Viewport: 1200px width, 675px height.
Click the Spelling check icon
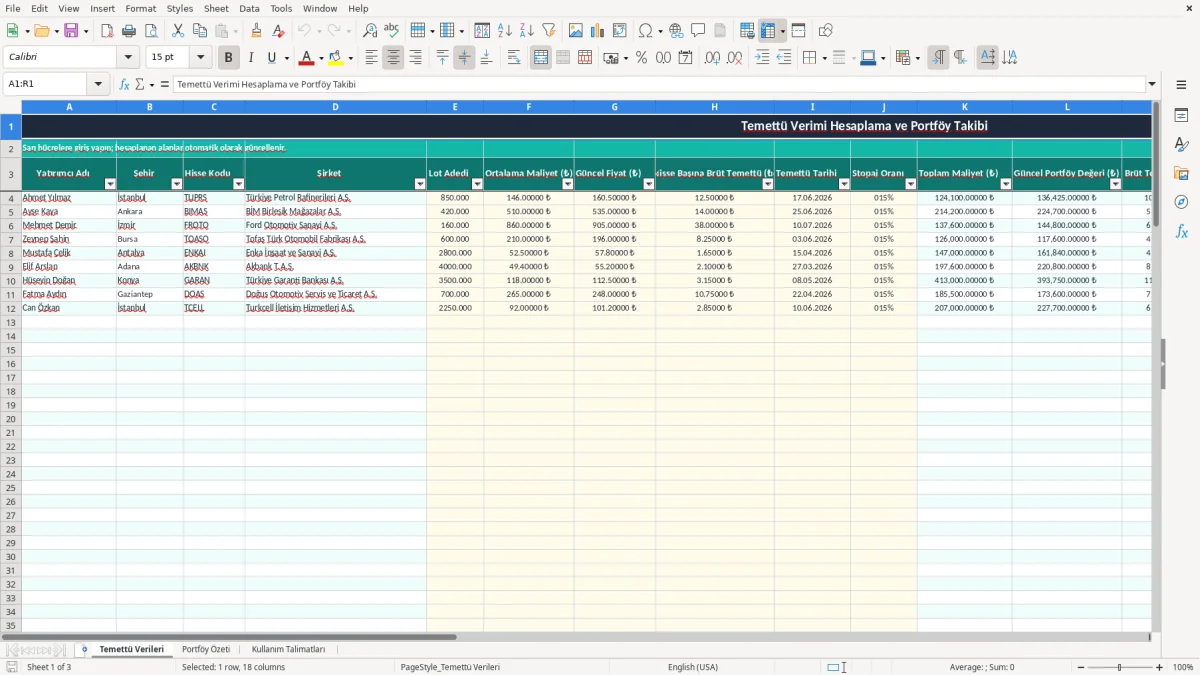point(392,31)
